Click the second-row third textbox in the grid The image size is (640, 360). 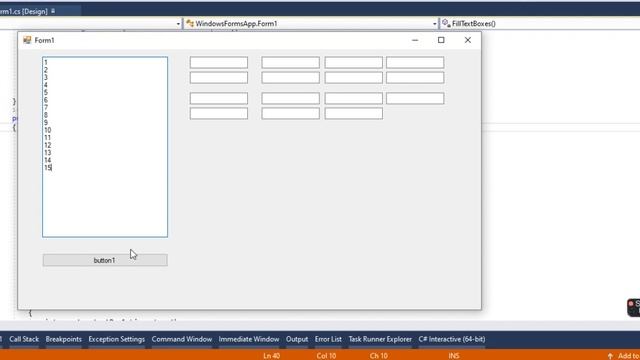coord(354,78)
